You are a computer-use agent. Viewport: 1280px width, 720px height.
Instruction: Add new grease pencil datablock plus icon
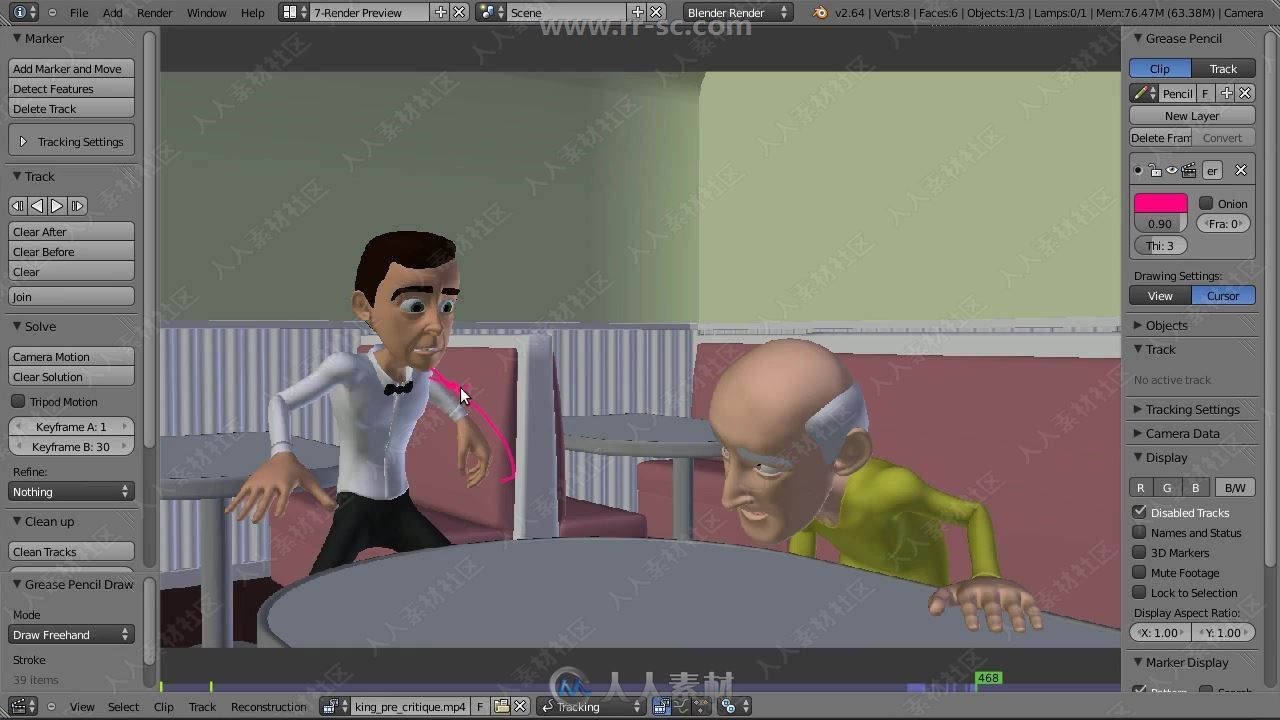(1227, 93)
